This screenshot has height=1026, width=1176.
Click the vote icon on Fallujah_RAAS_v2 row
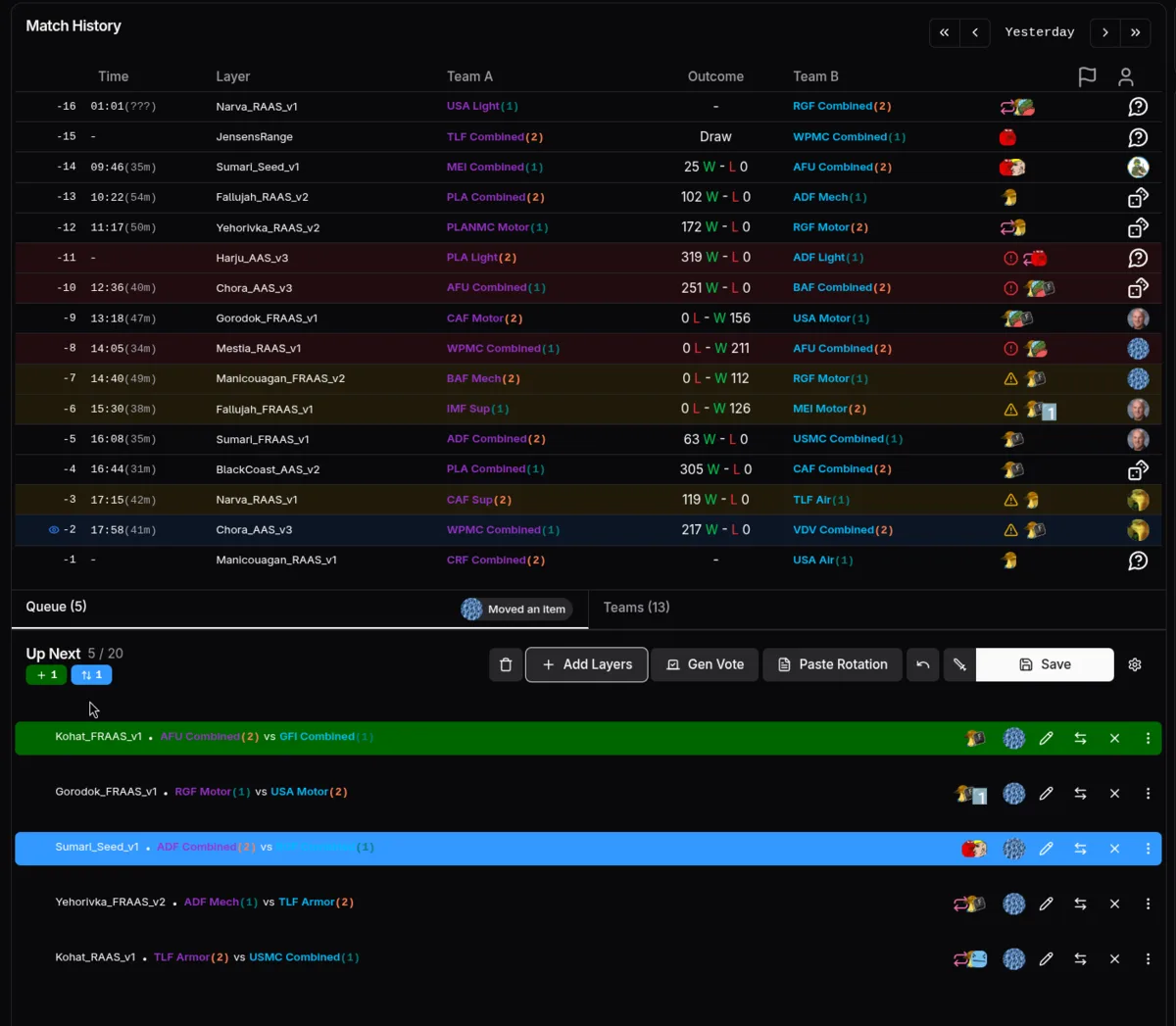pos(1138,198)
